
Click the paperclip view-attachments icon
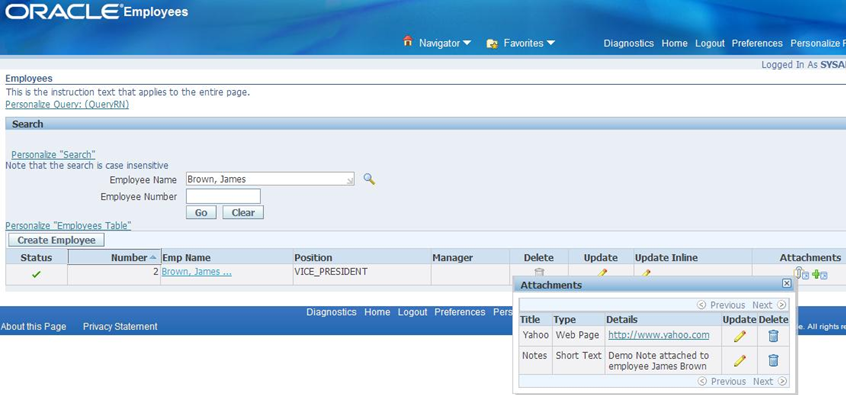point(800,274)
